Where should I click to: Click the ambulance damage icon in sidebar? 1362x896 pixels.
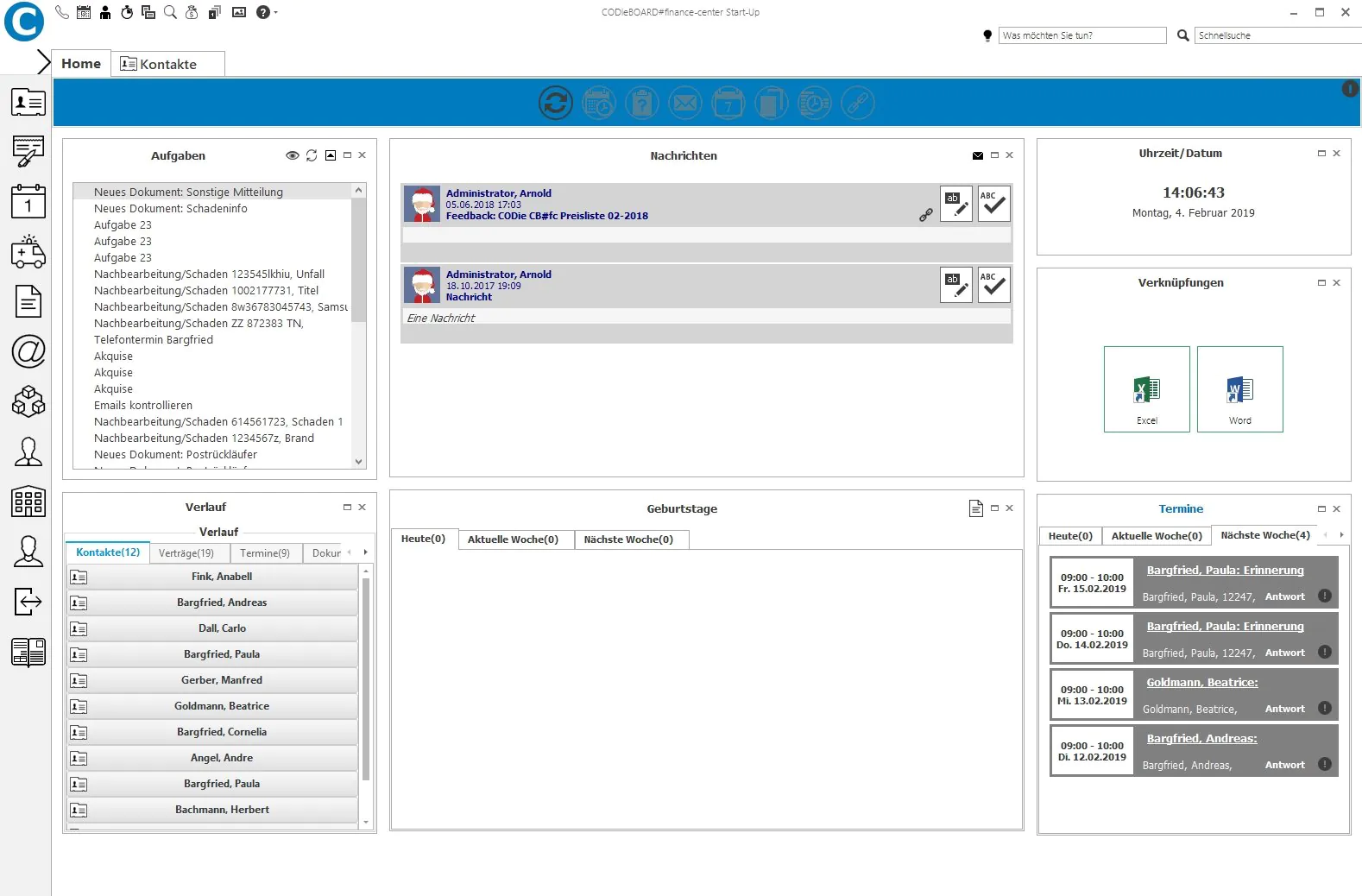(x=28, y=251)
